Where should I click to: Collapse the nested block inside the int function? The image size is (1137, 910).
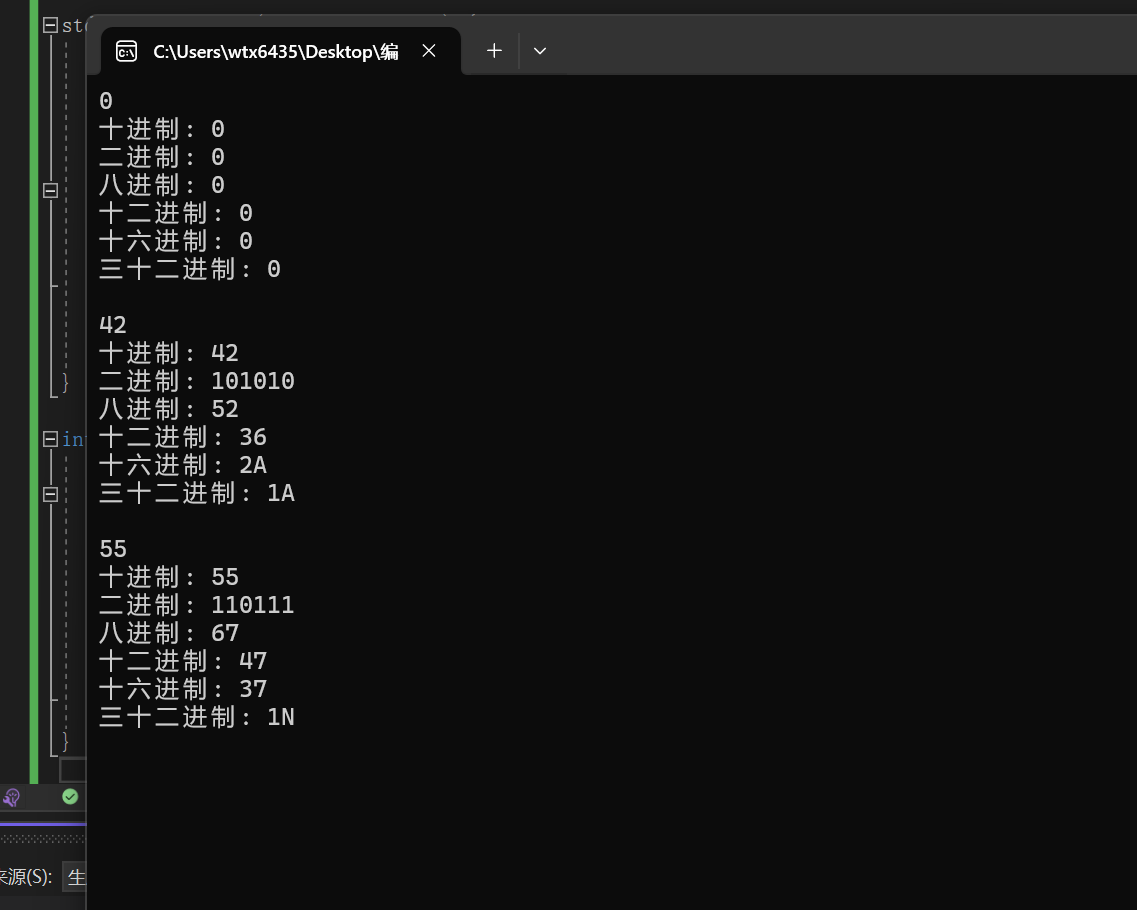(50, 494)
